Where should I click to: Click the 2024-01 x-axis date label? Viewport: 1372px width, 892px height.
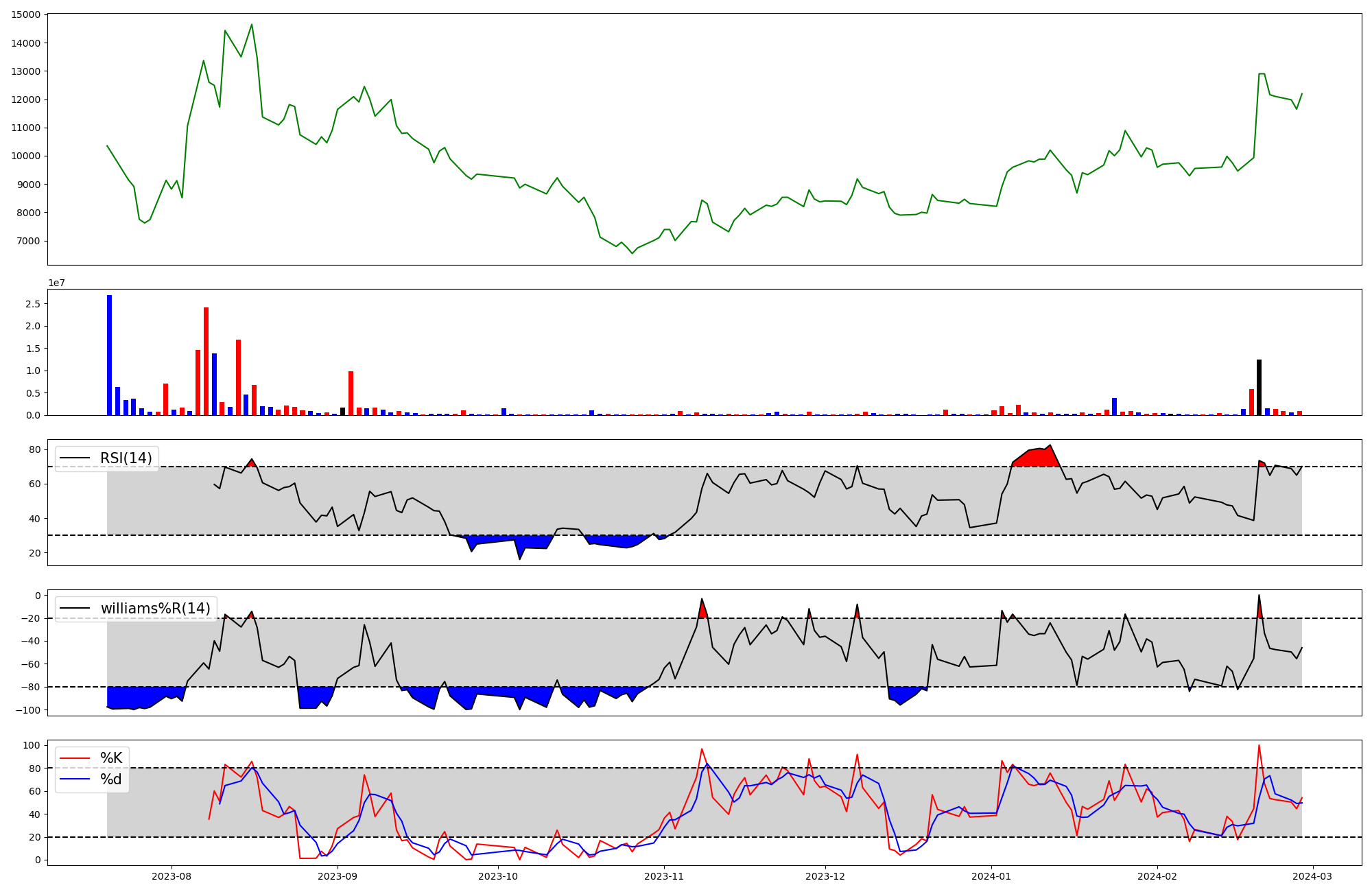pos(991,876)
